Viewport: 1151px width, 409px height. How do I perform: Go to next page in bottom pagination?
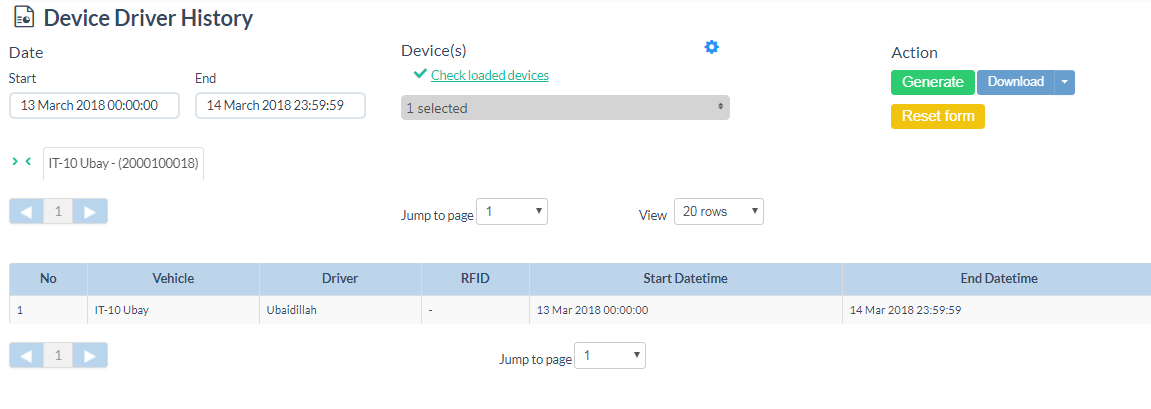[x=90, y=355]
